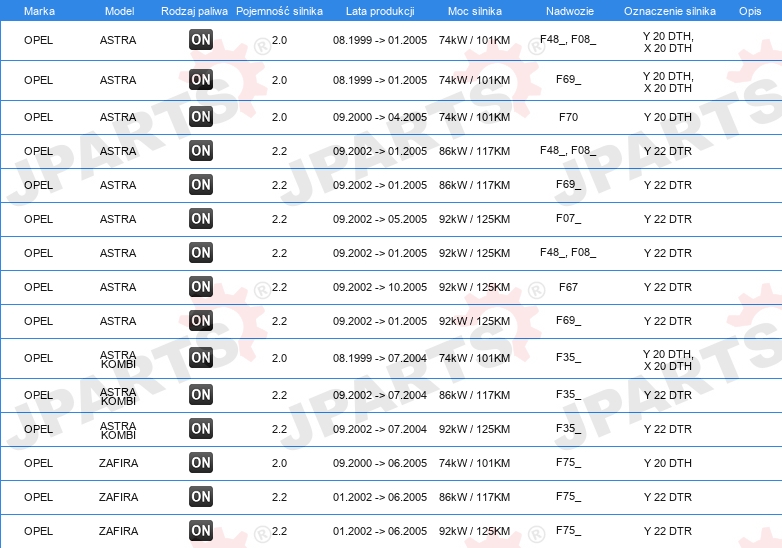The height and width of the screenshot is (548, 782).
Task: Click ON fuel icon in ASTRA F07_ row
Action: pyautogui.click(x=201, y=218)
